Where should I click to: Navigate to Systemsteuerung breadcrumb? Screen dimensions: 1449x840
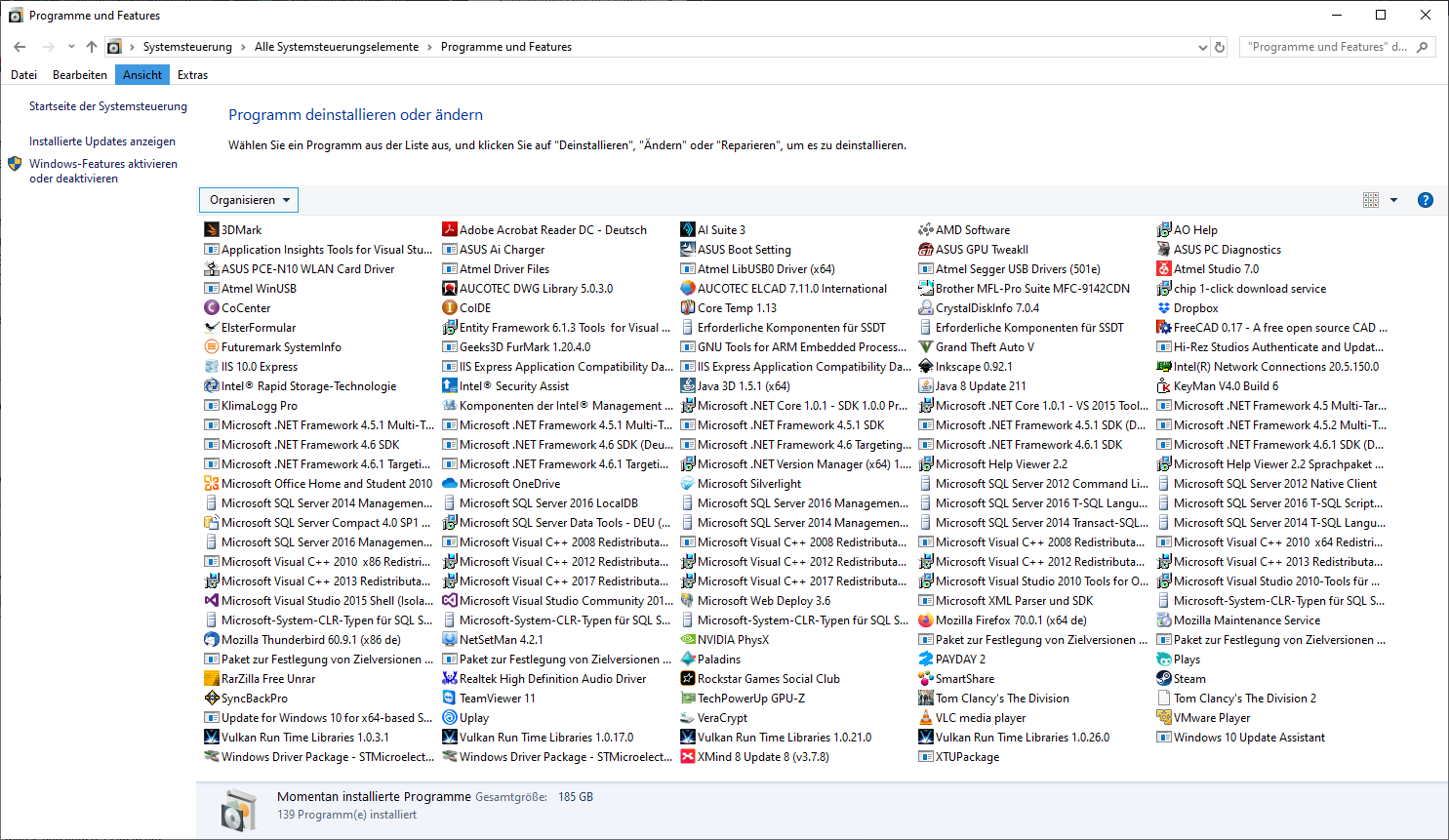pyautogui.click(x=187, y=47)
